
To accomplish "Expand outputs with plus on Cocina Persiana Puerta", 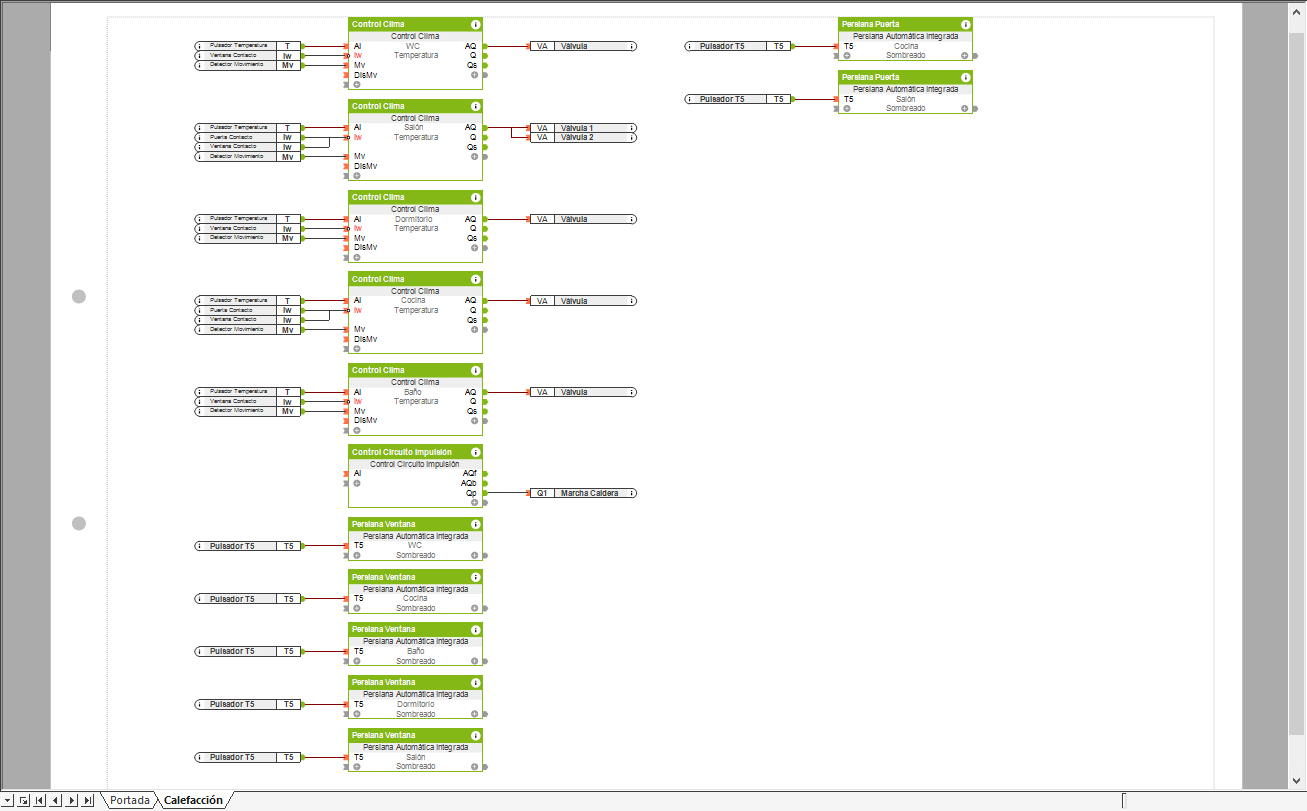I will tap(965, 56).
